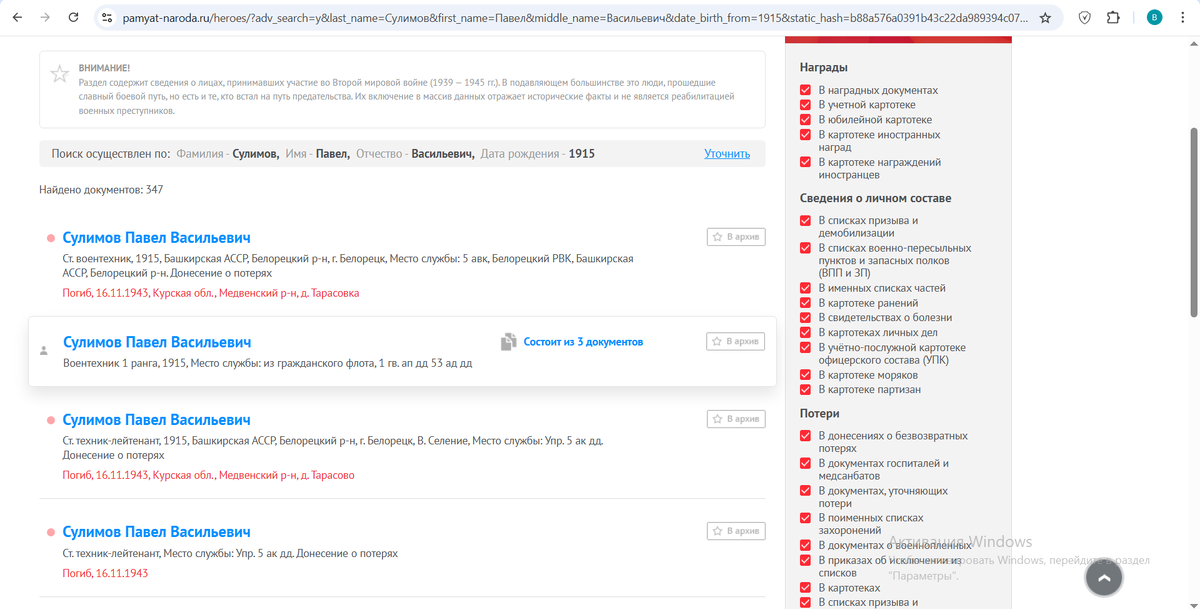Open Сулимов Павел Васильевич result Воентехник 1 ранга

[x=157, y=342]
